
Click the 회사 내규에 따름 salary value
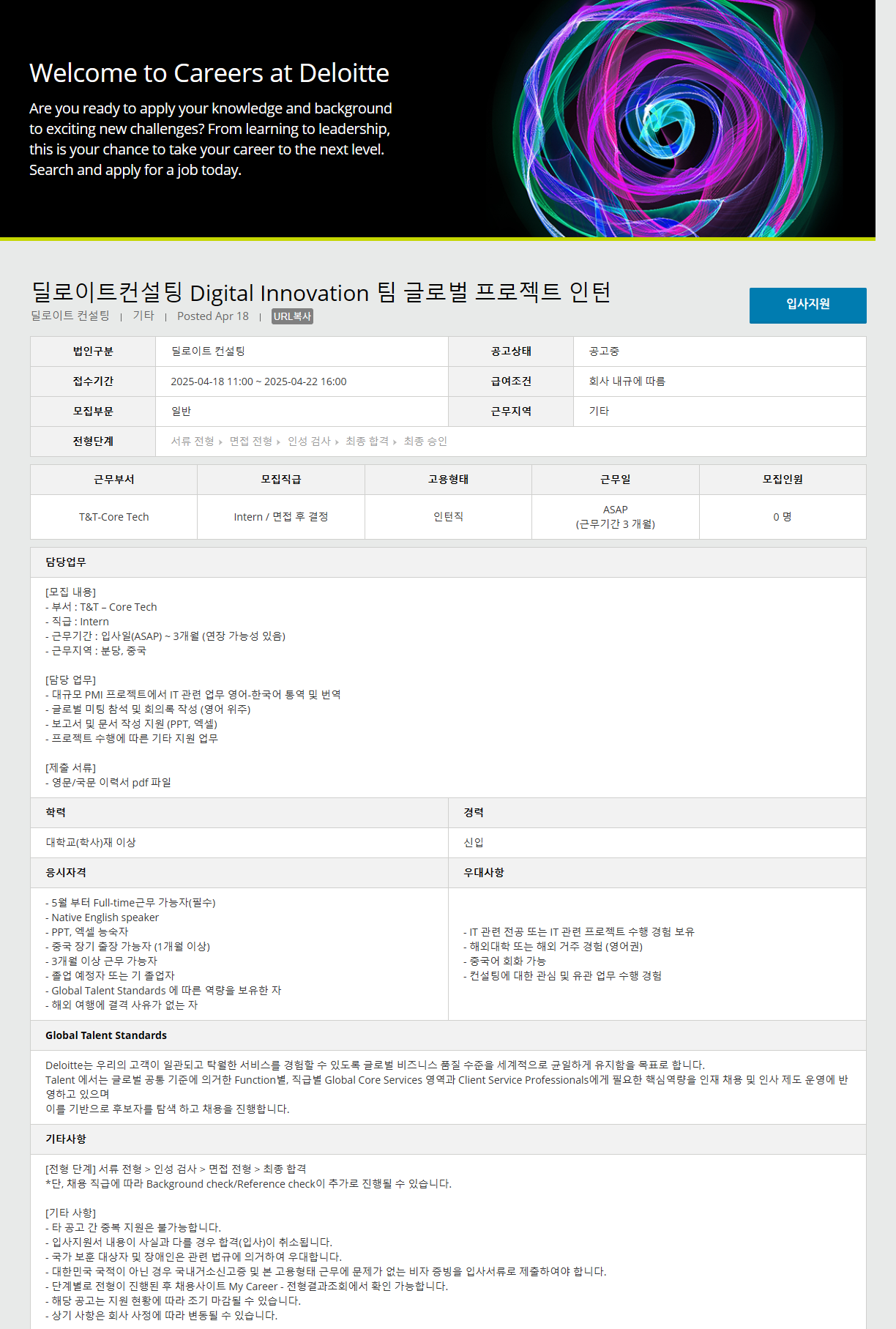coord(627,381)
